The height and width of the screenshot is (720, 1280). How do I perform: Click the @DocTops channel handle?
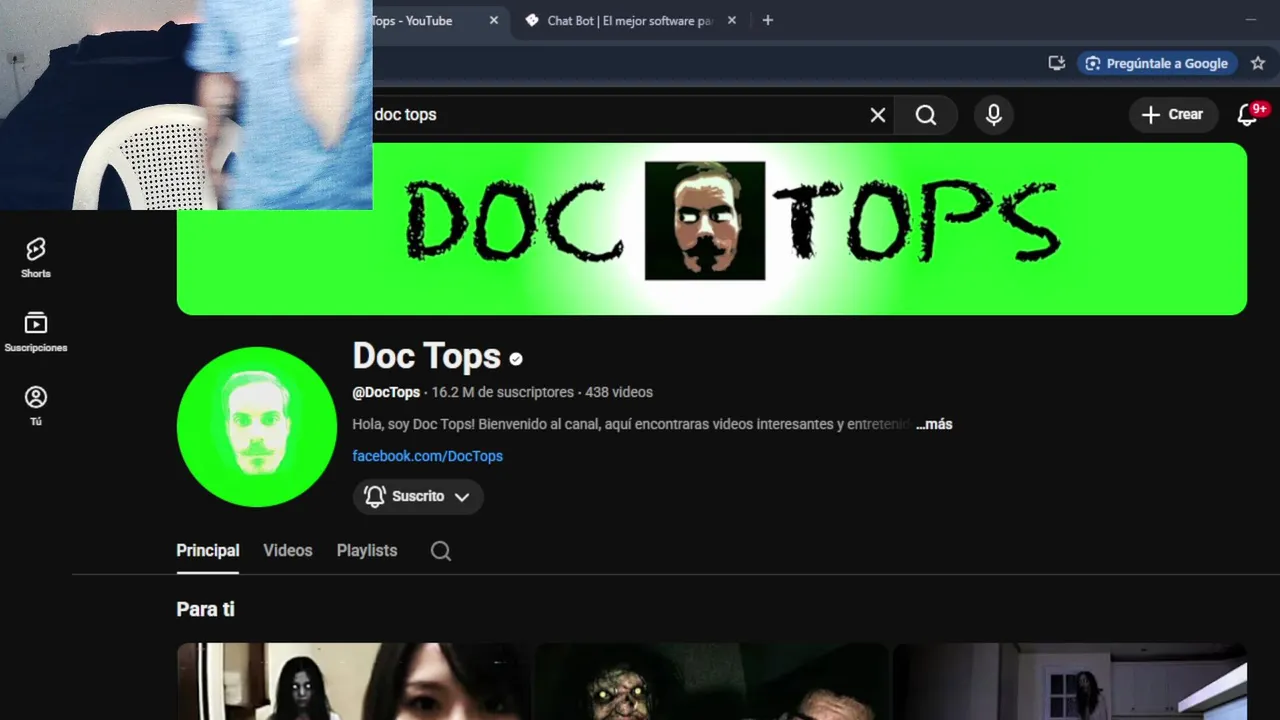(386, 393)
